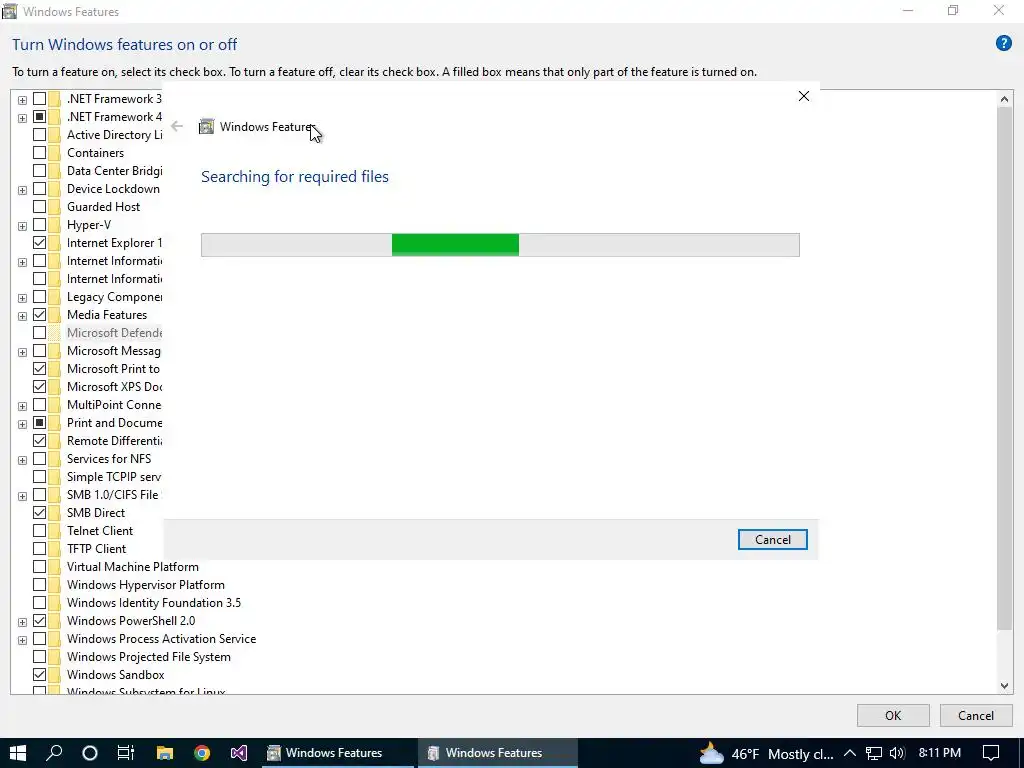Open the Start menu
This screenshot has width=1024, height=768.
click(x=18, y=753)
